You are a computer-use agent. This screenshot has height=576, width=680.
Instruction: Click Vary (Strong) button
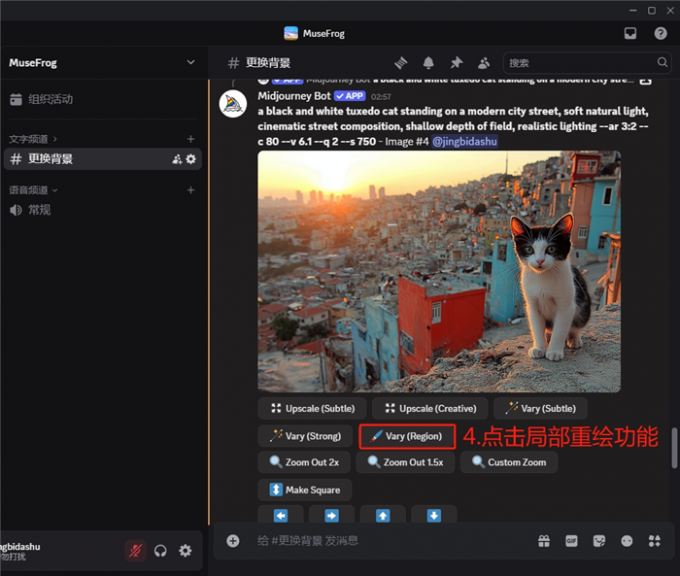(x=305, y=436)
